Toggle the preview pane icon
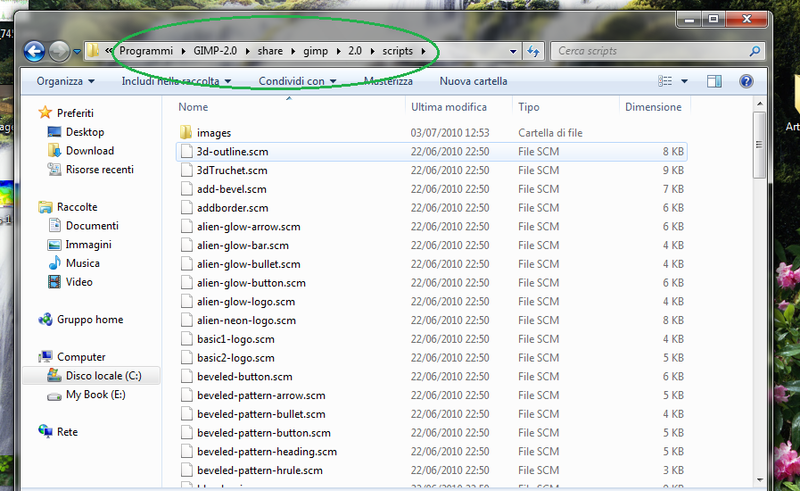This screenshot has width=800, height=491. (x=714, y=81)
